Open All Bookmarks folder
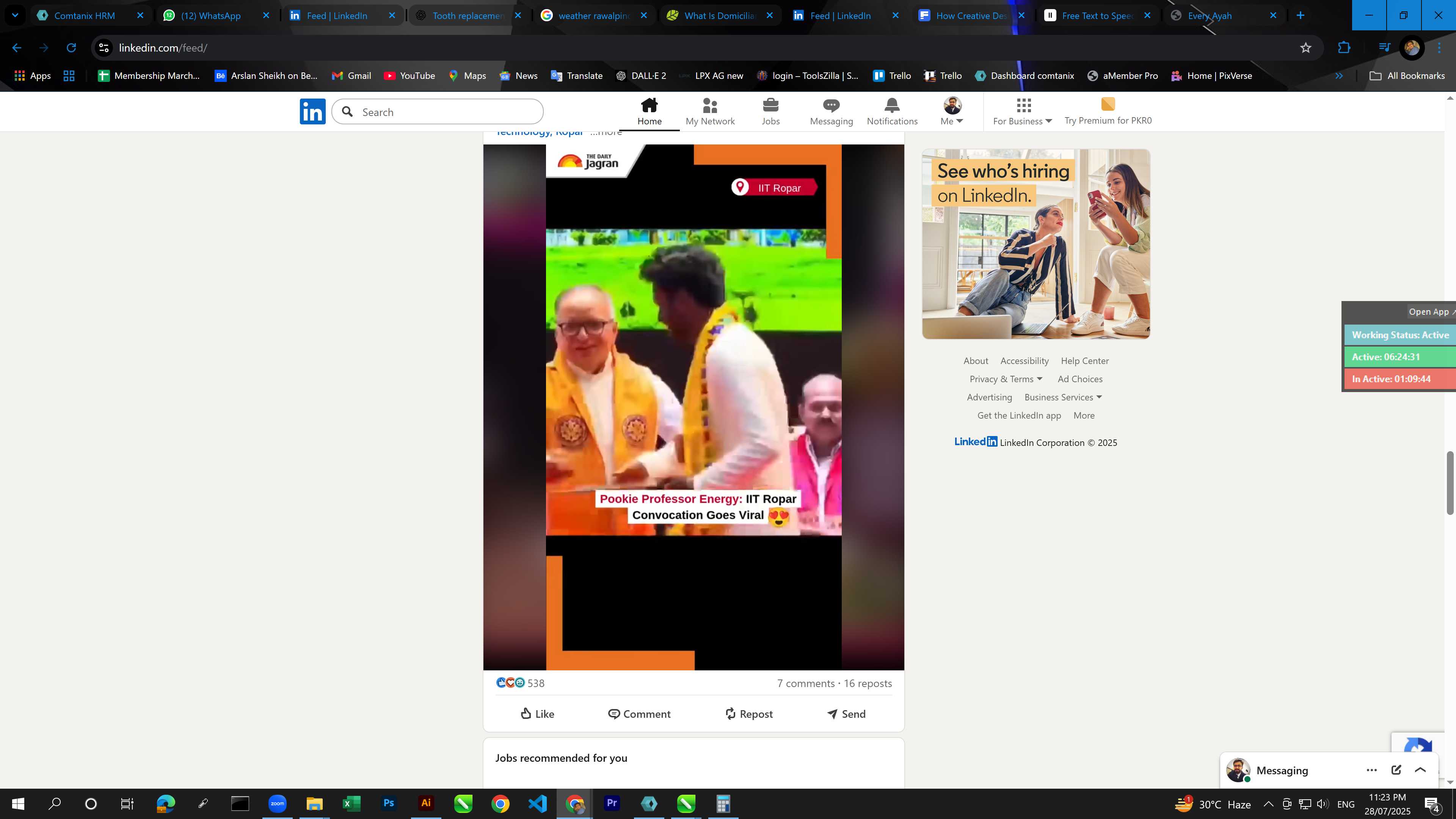The image size is (1456, 819). [1407, 76]
